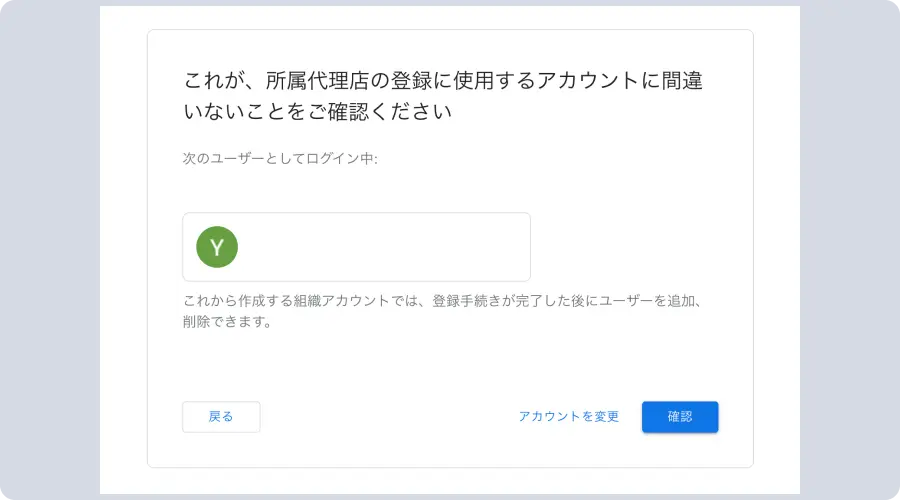Return to previous step via 戻る
900x500 pixels.
click(221, 417)
